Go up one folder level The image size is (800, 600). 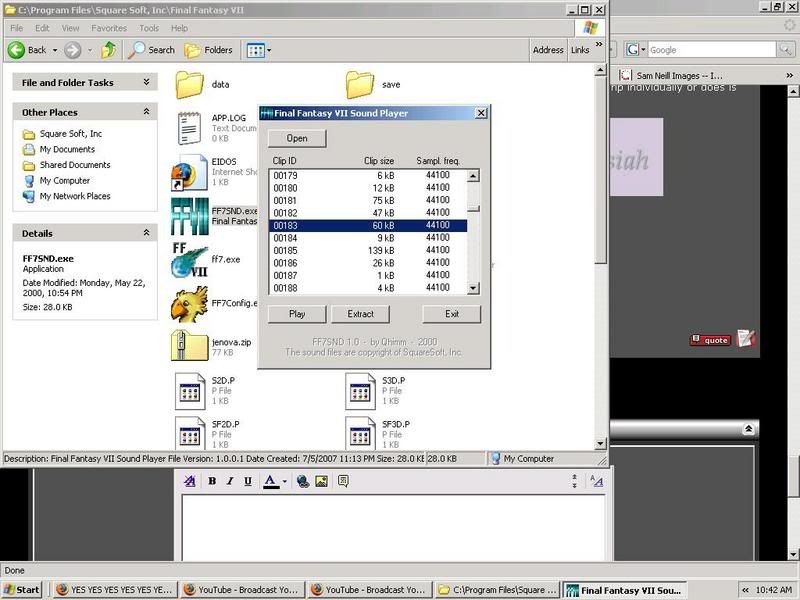(x=108, y=50)
